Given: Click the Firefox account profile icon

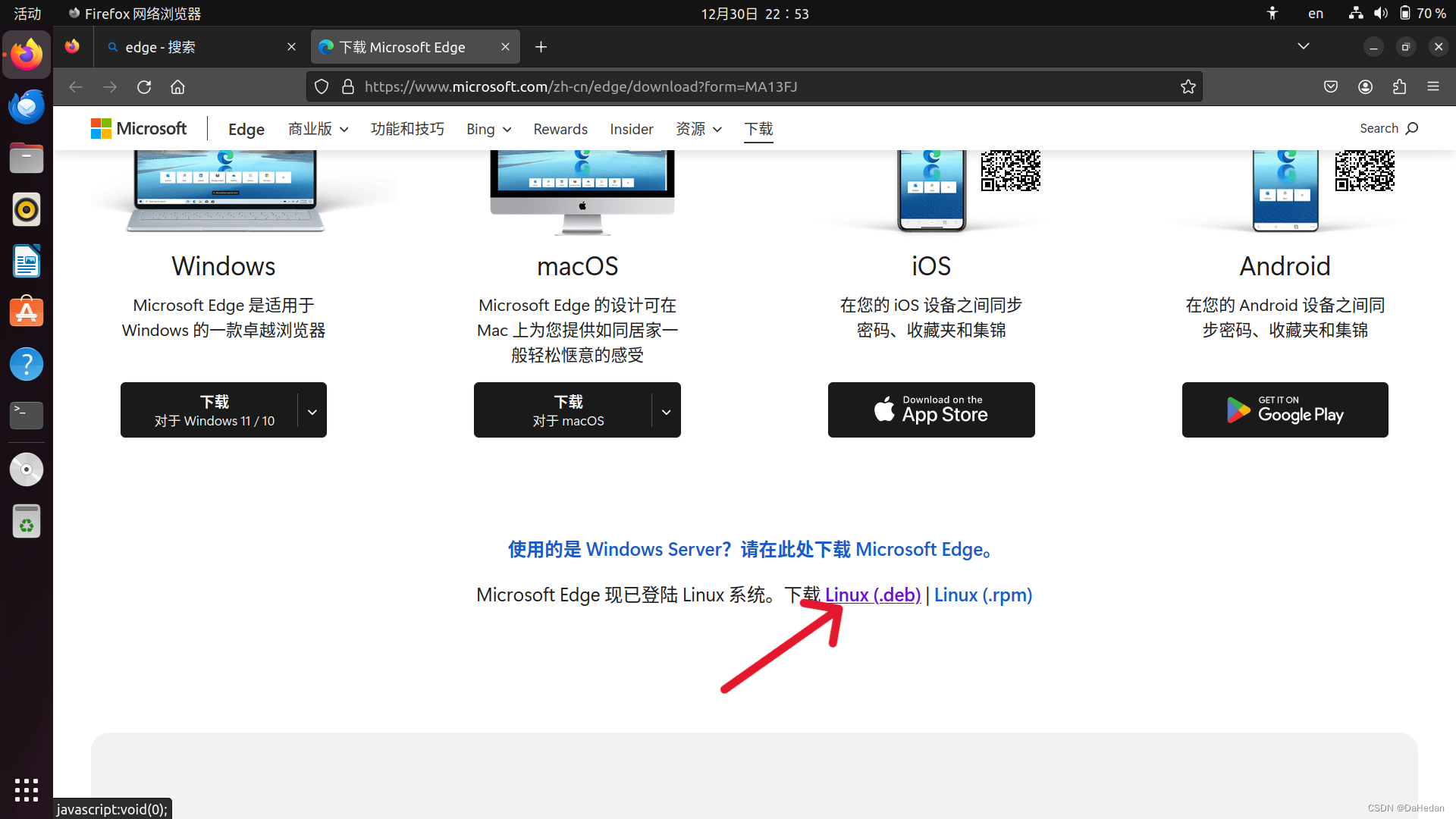Looking at the screenshot, I should point(1365,87).
